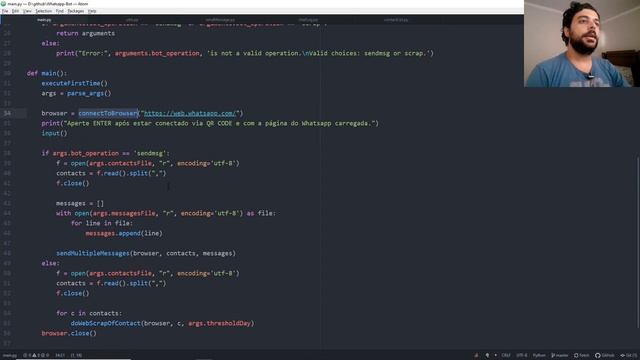Click the def main(): line
This screenshot has width=640, height=360.
pyautogui.click(x=47, y=73)
